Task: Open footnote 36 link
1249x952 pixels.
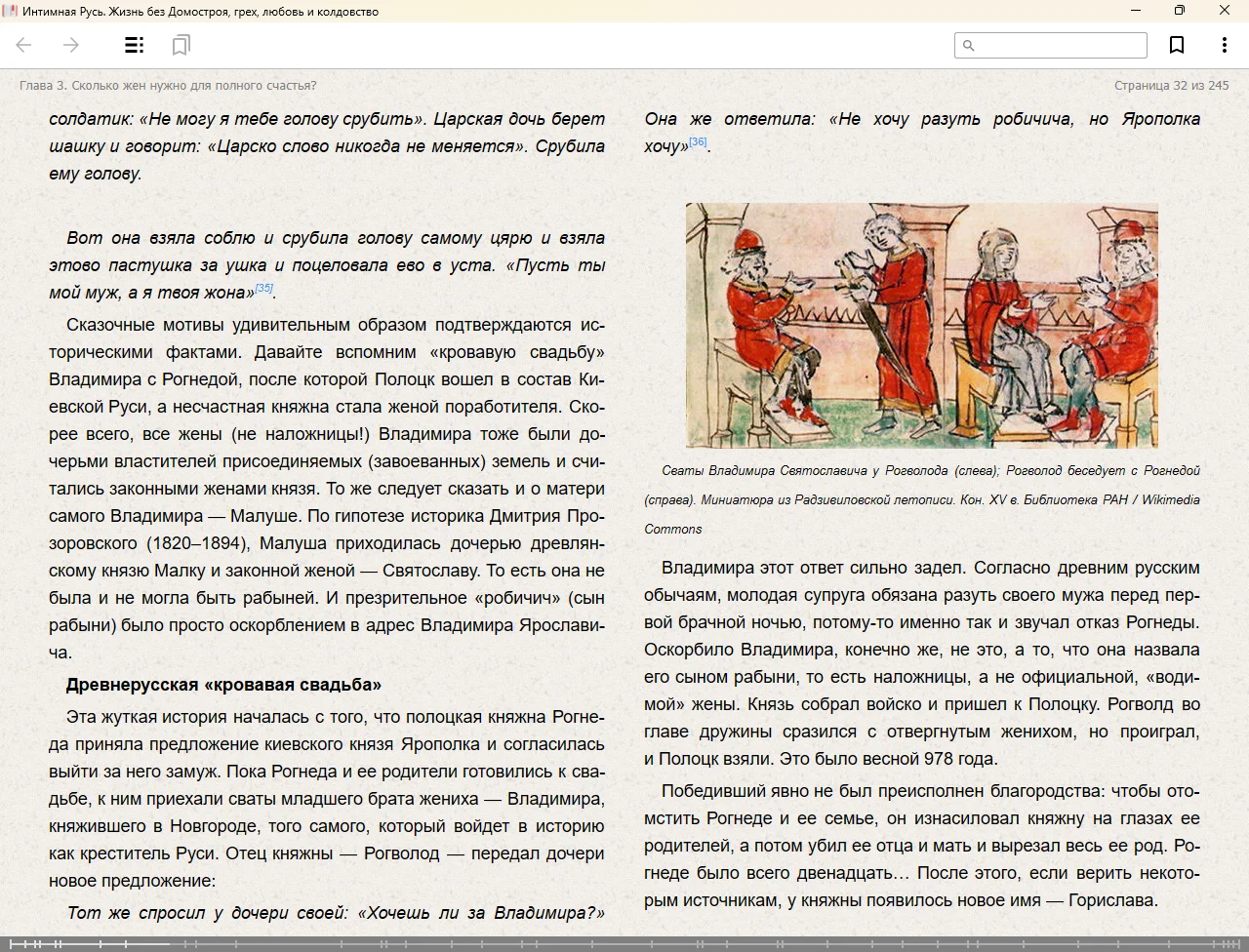Action: [697, 142]
